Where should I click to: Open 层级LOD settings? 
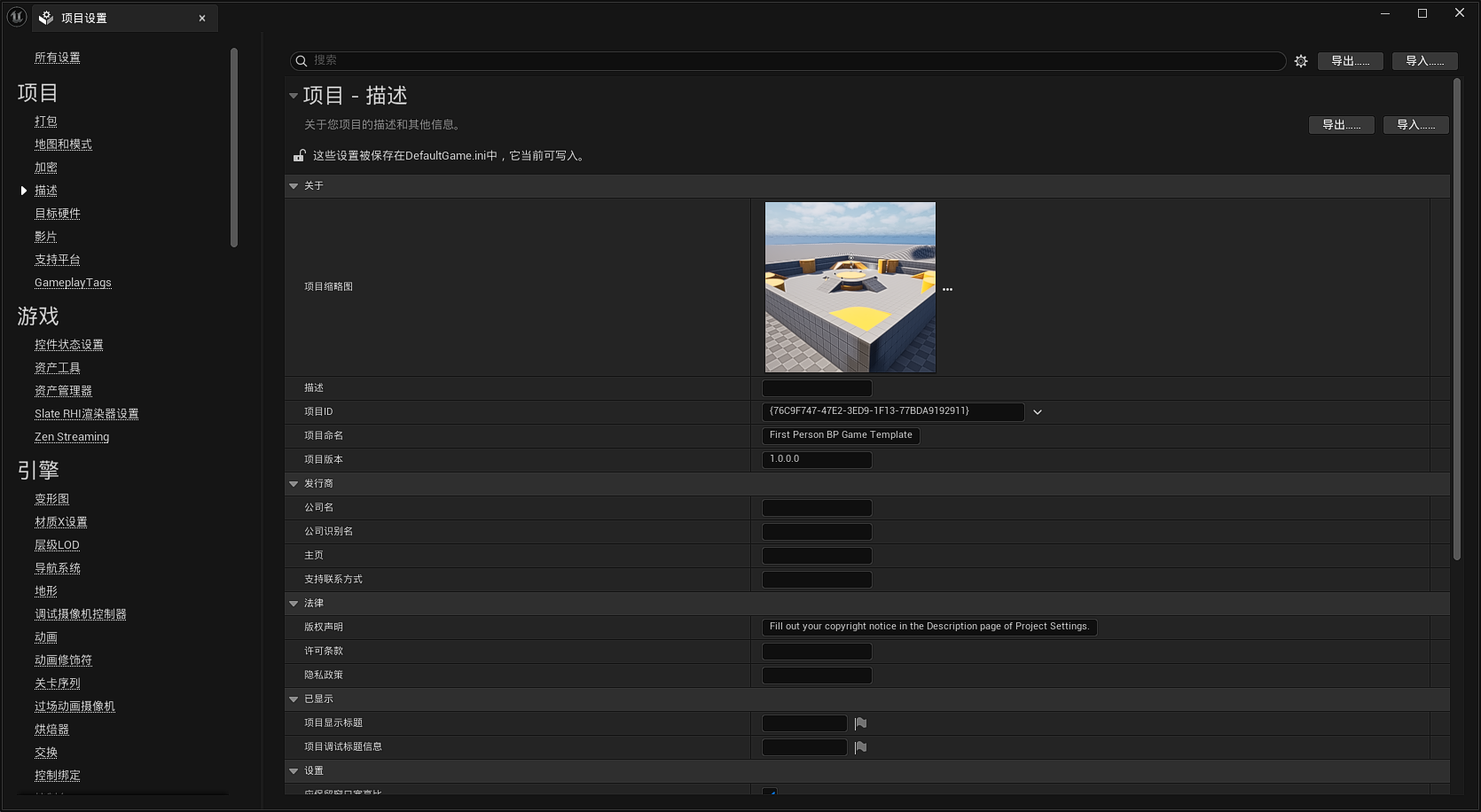[x=57, y=545]
